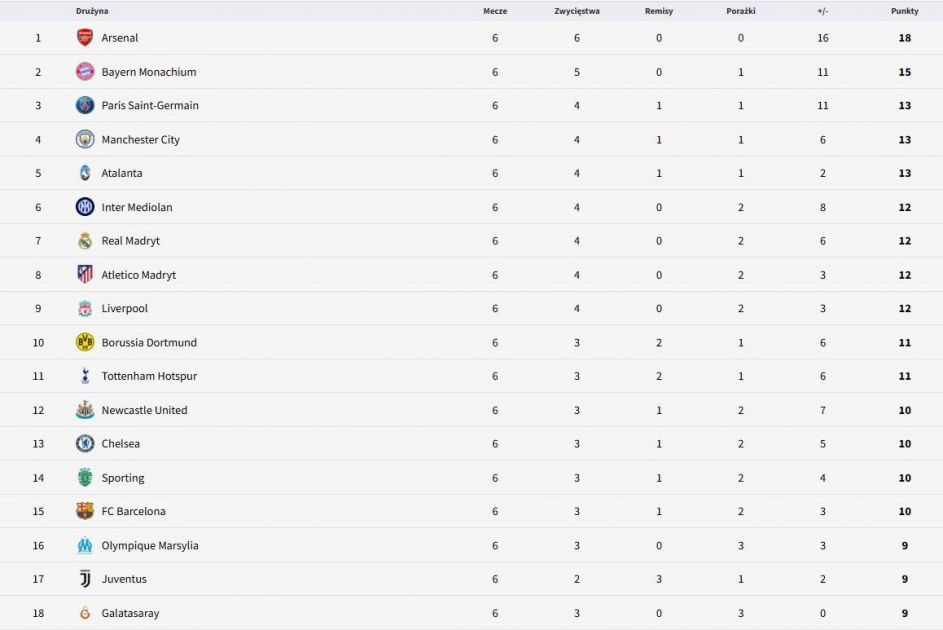This screenshot has width=943, height=630.
Task: Click the Porażki column header
Action: point(741,11)
